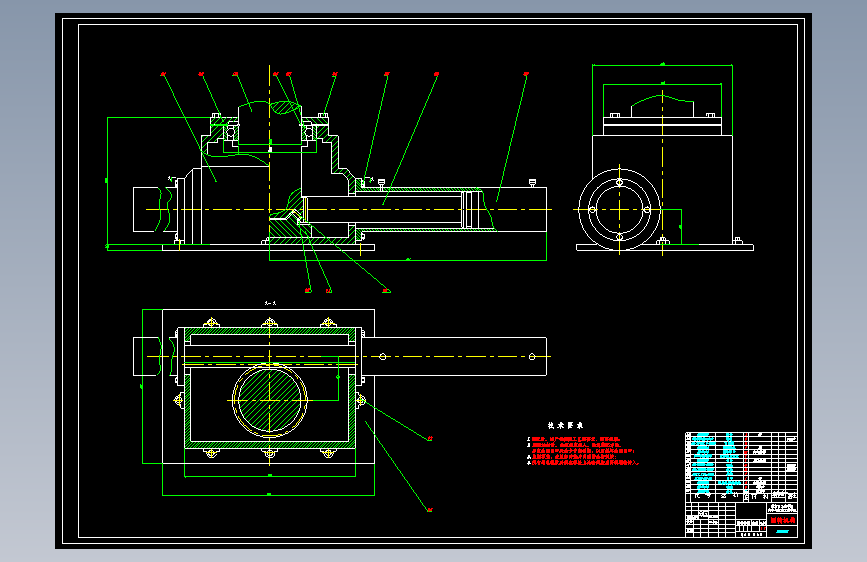Click the section label above the bottom view
Screen dimensions: 867x562
[270, 303]
